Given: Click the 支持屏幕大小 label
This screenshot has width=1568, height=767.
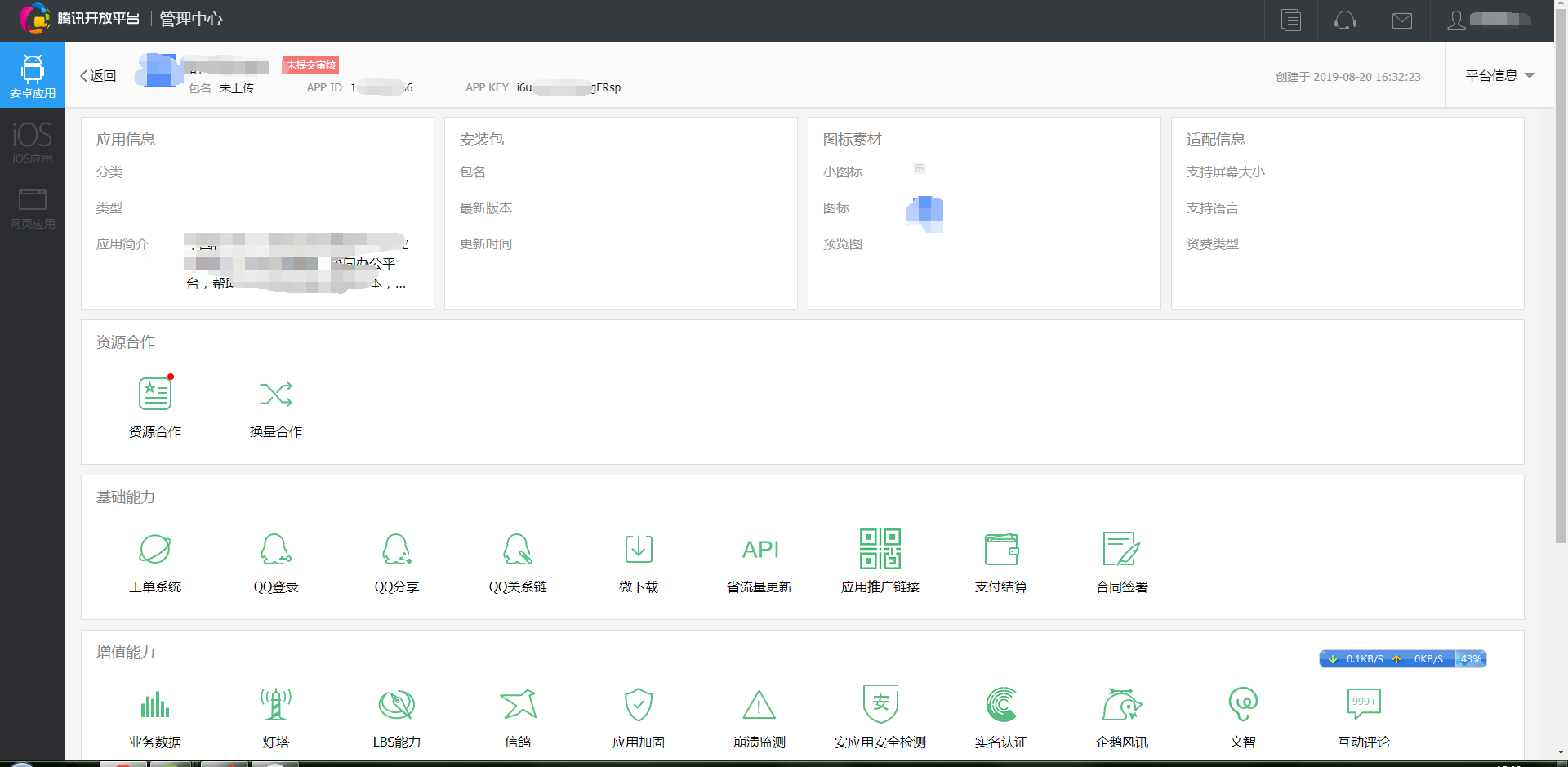Looking at the screenshot, I should pyautogui.click(x=1226, y=172).
